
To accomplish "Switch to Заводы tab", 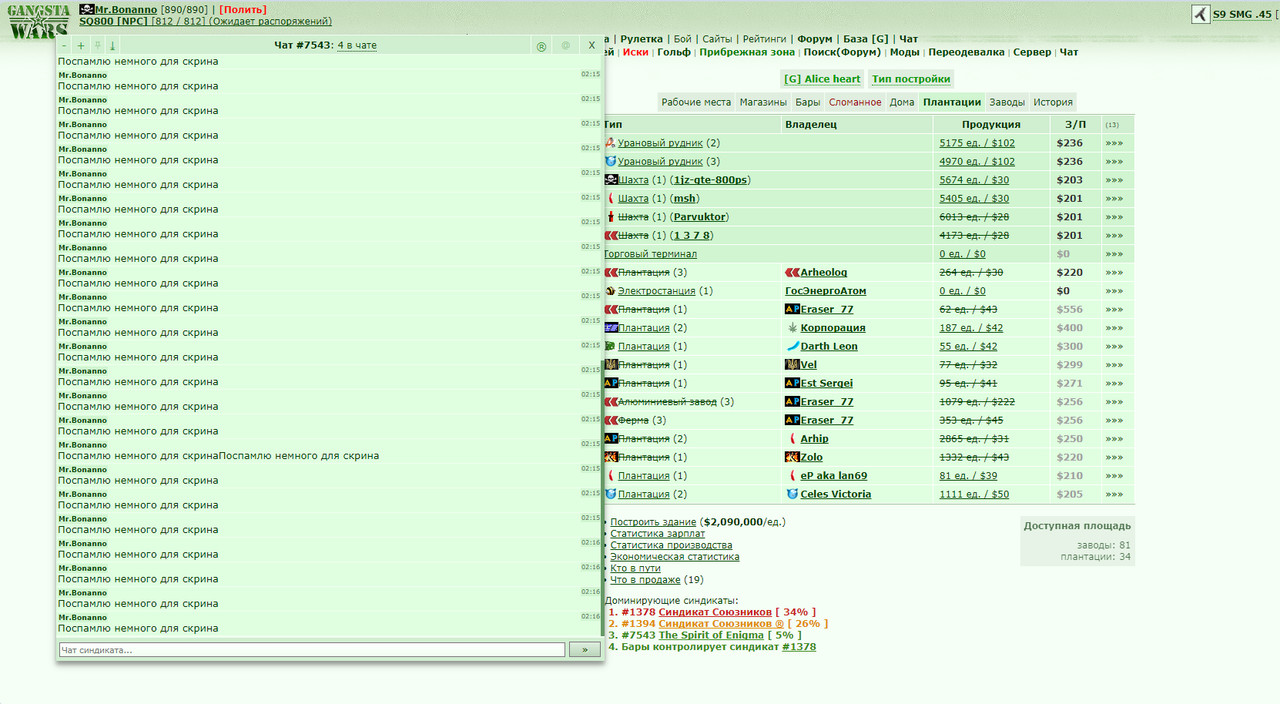I will (x=1007, y=102).
